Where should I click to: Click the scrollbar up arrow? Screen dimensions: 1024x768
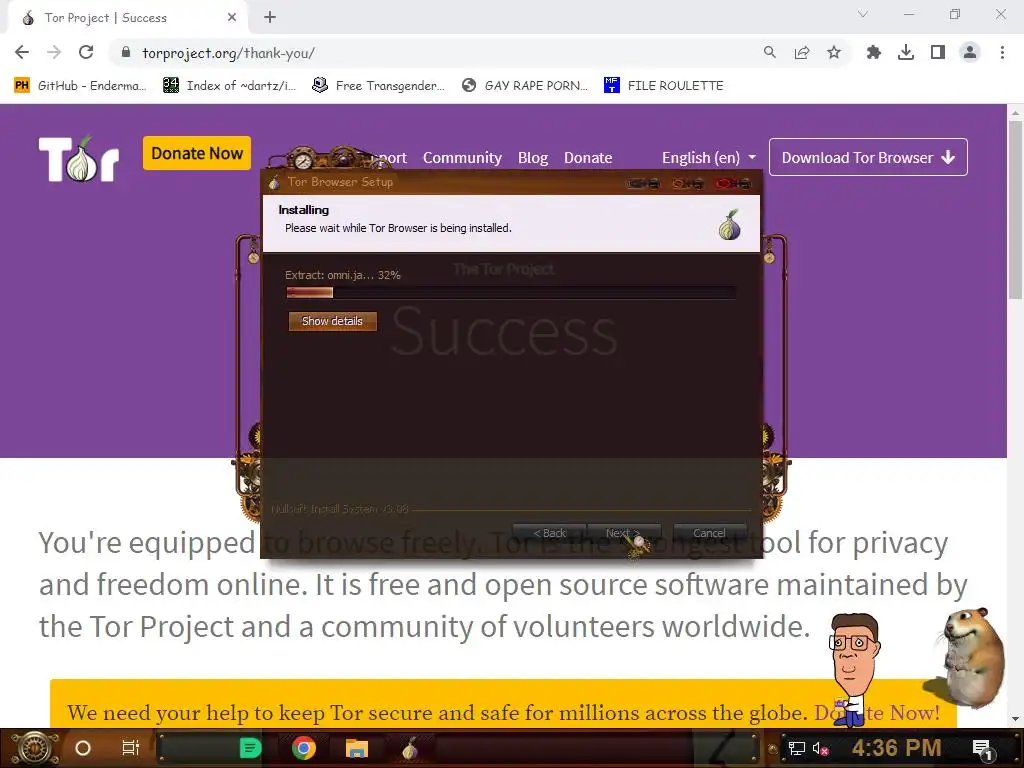[1015, 112]
